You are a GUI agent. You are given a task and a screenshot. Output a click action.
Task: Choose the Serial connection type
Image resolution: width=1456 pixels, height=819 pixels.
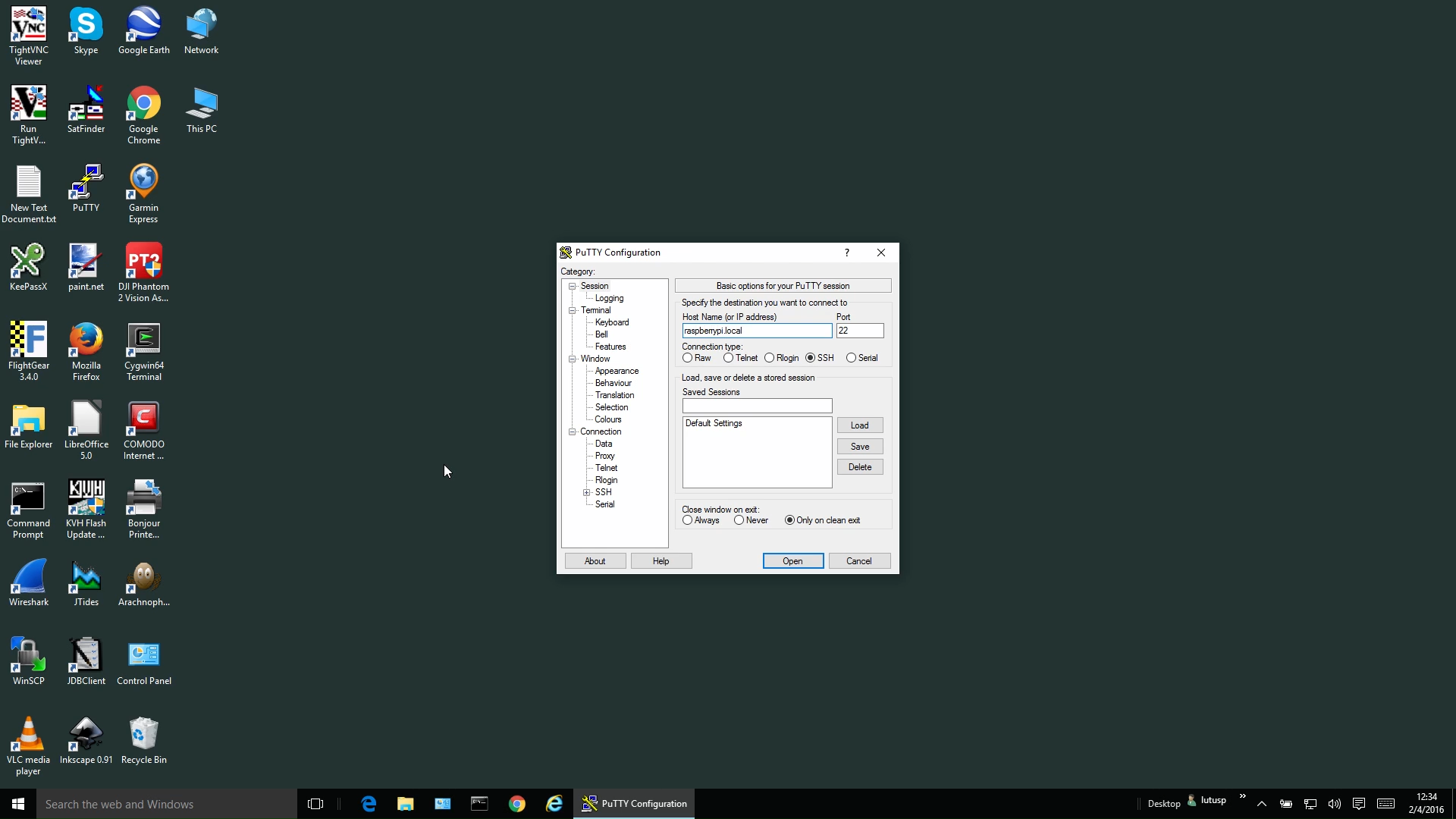click(851, 358)
